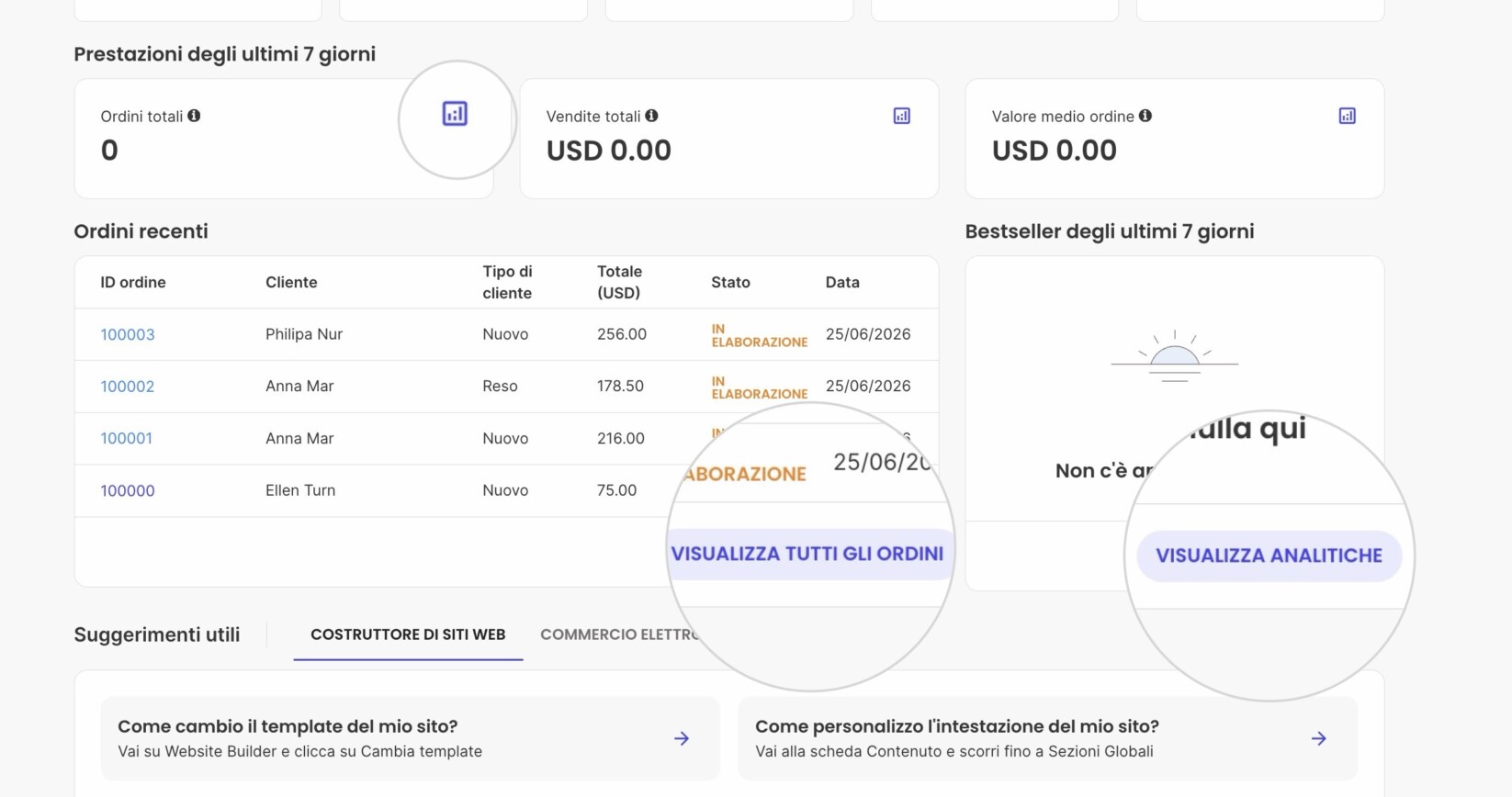Click Data column header
The image size is (1512, 797).
(842, 283)
